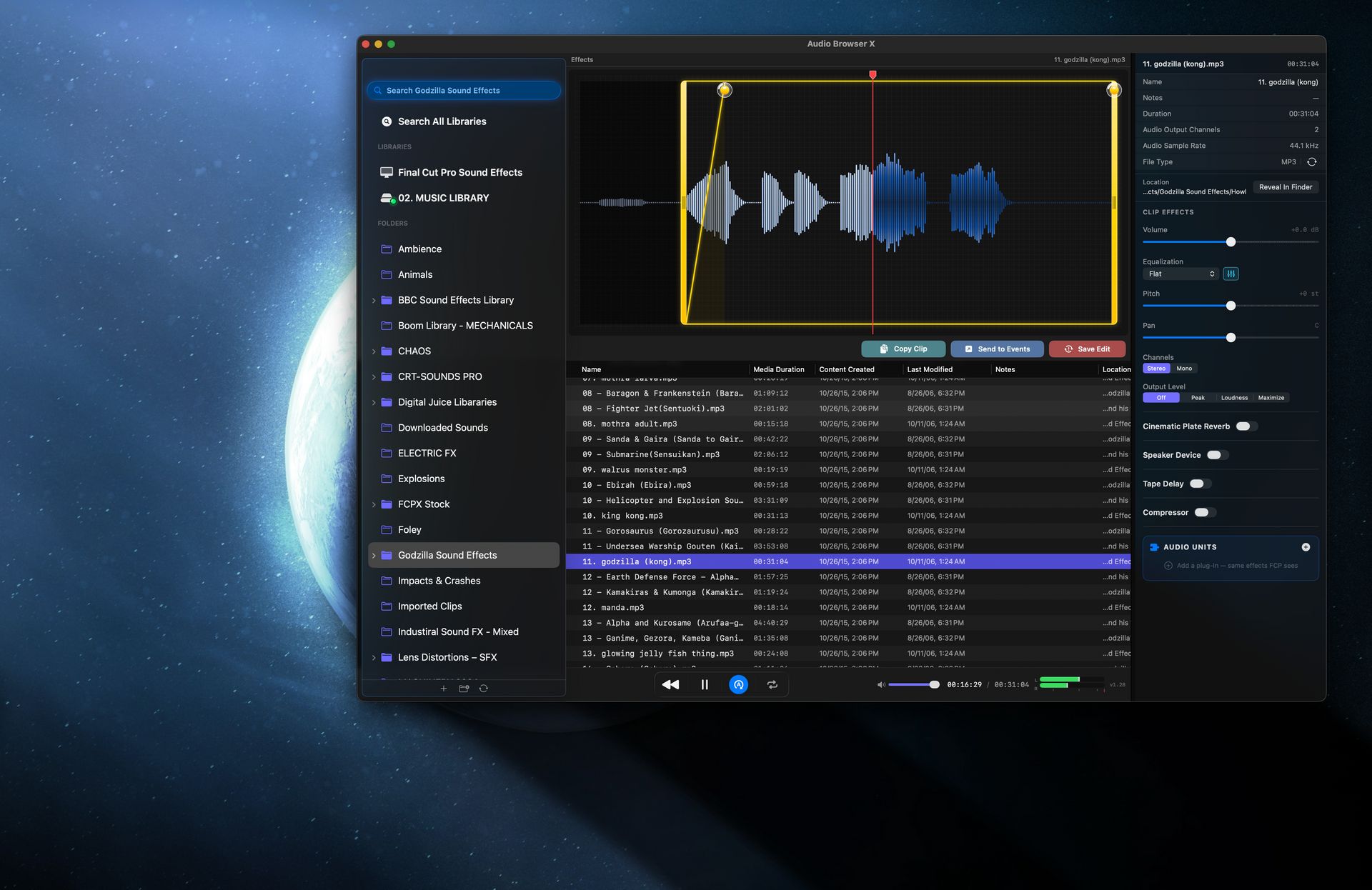Click Reveal In Finder button
Screen dimensions: 1372x890
pyautogui.click(x=1286, y=187)
